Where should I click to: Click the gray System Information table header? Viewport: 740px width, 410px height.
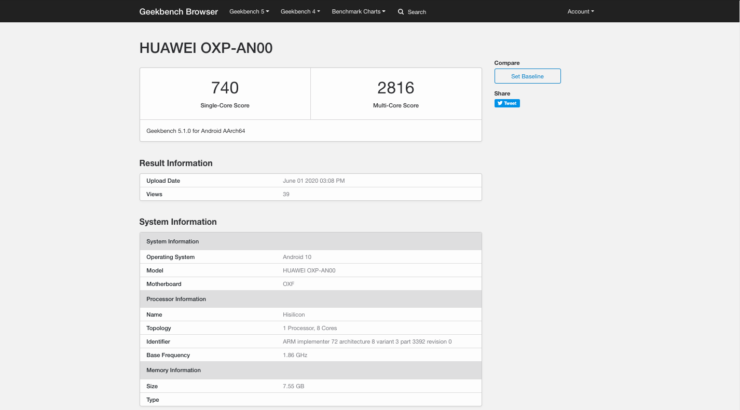311,241
